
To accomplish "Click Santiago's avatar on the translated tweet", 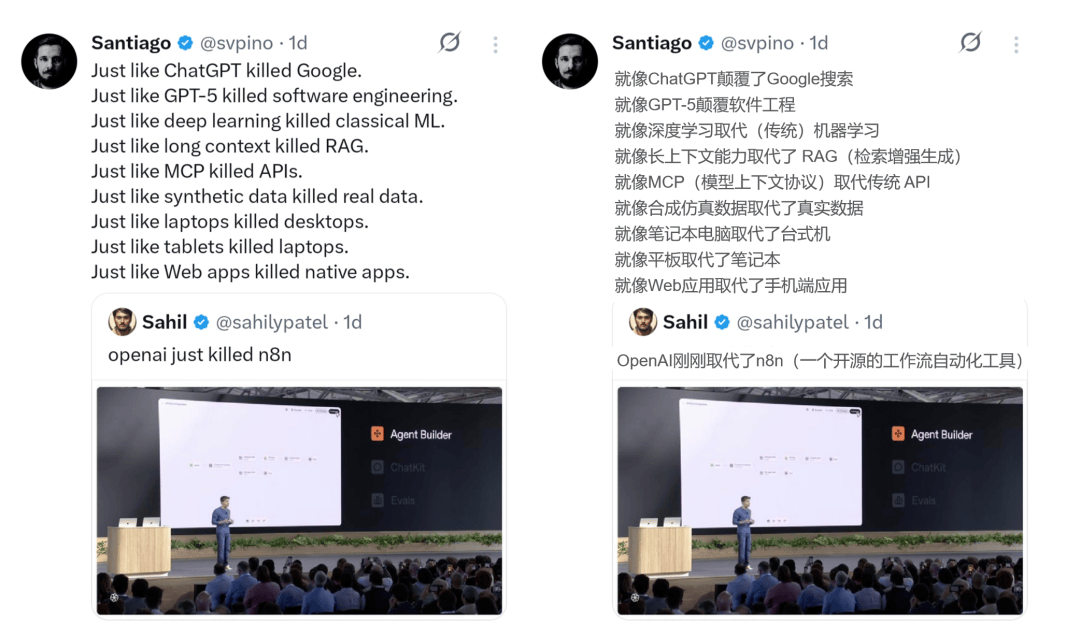I will pos(570,61).
